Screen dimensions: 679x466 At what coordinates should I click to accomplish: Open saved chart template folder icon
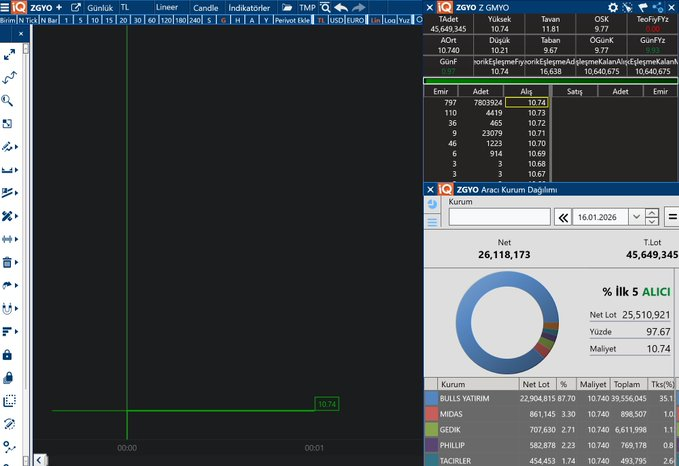(287, 7)
